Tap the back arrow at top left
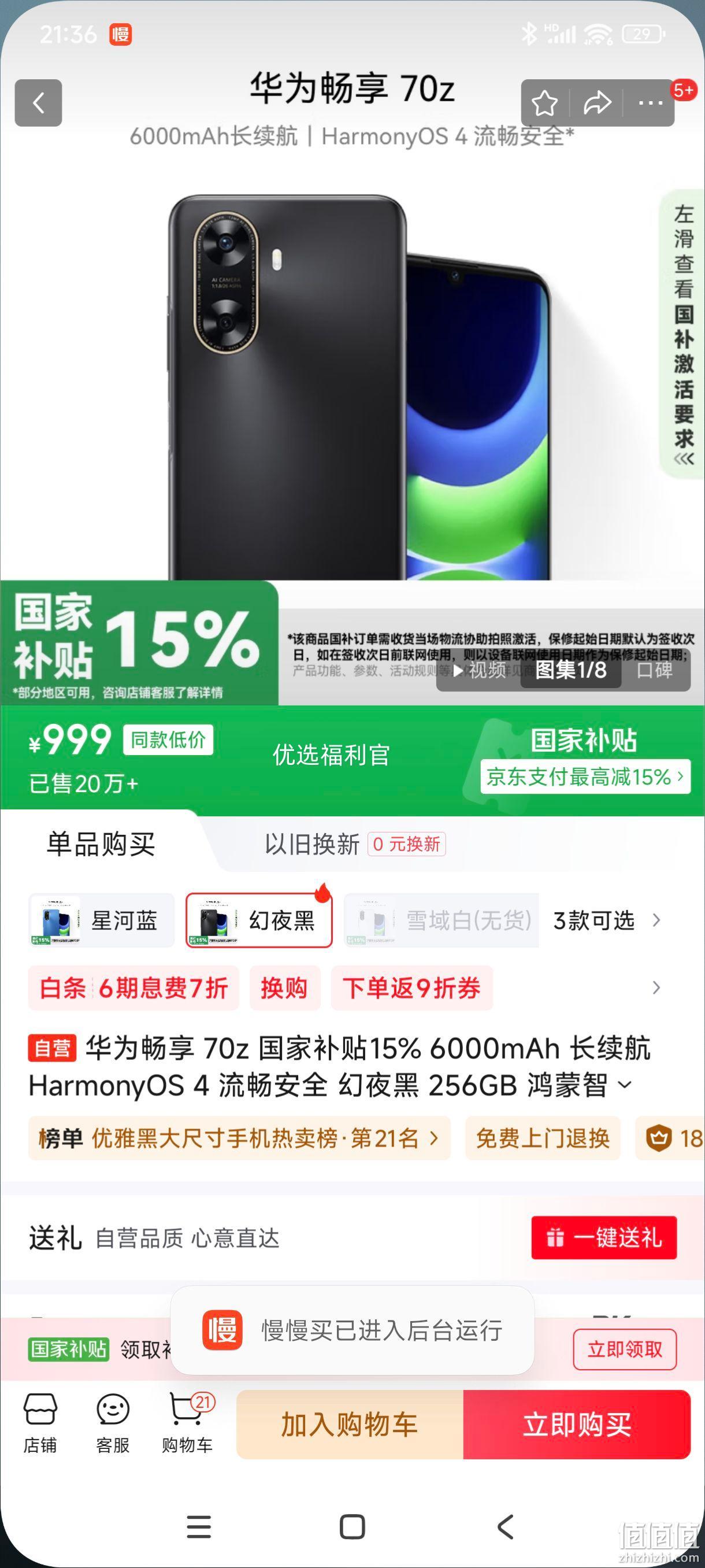Viewport: 705px width, 1568px height. pos(38,103)
